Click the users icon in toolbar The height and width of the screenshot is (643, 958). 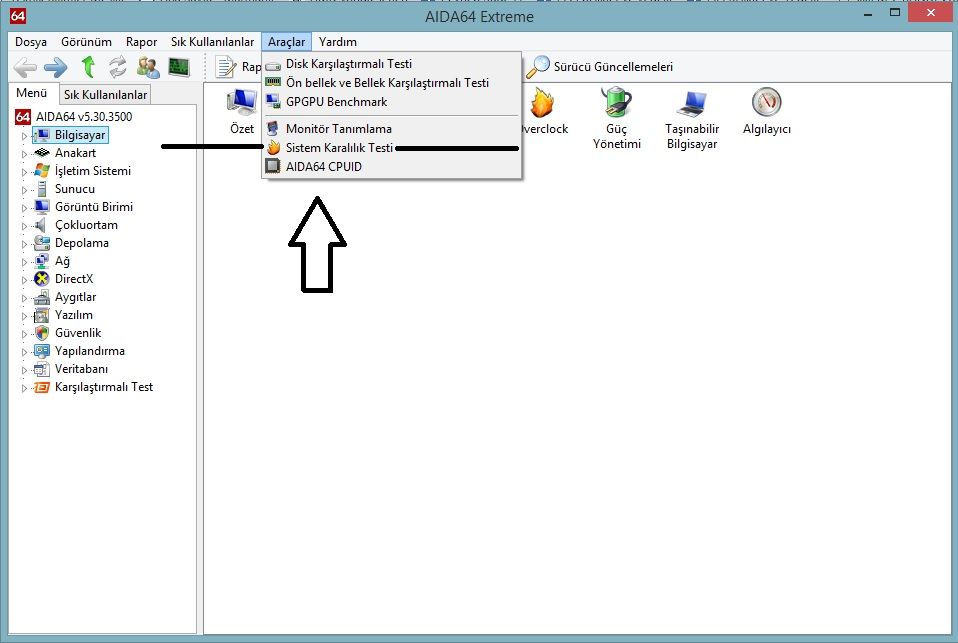148,67
